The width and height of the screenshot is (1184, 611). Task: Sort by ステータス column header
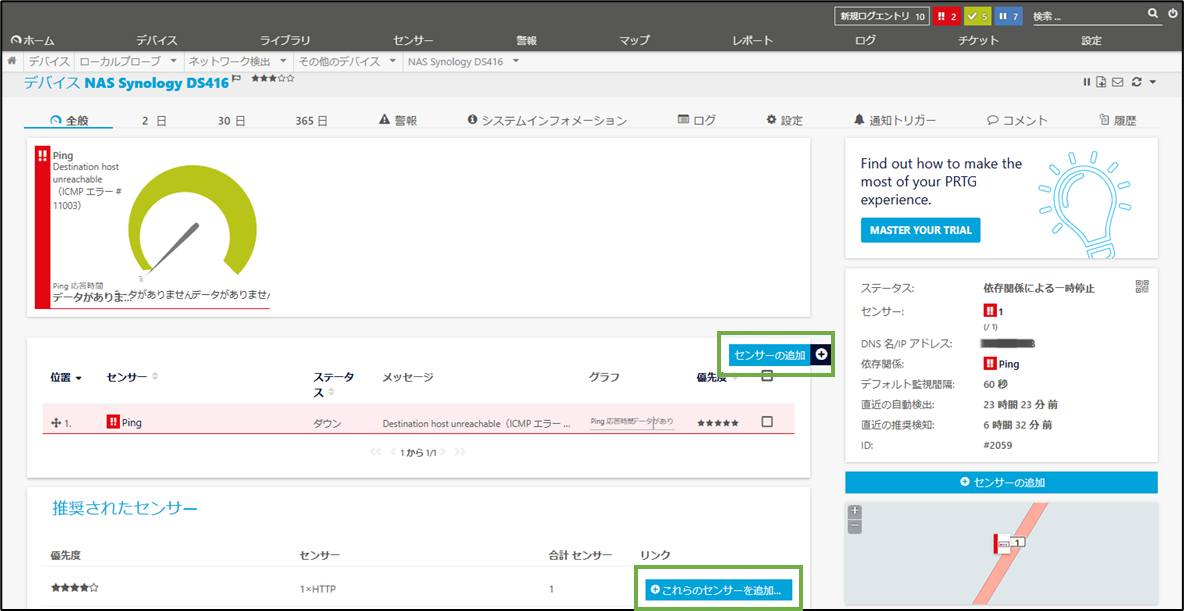click(x=335, y=384)
